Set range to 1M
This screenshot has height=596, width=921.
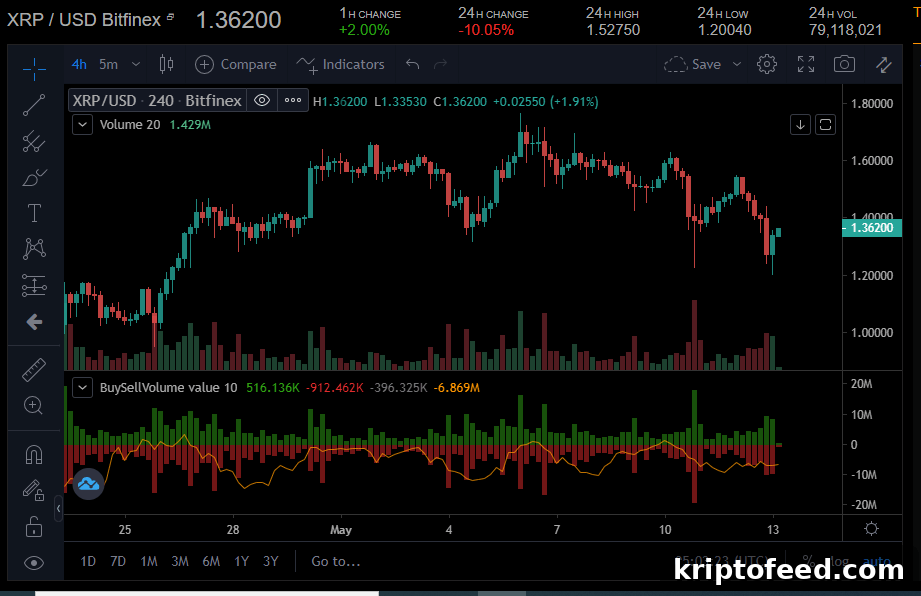click(x=149, y=561)
